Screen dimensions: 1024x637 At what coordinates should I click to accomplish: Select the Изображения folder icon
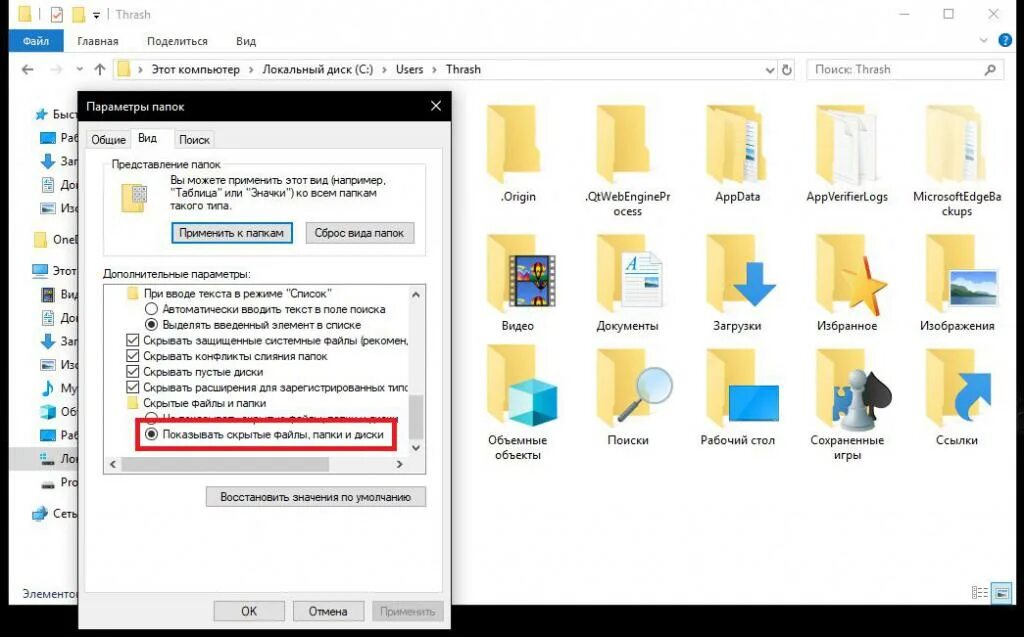tap(960, 274)
